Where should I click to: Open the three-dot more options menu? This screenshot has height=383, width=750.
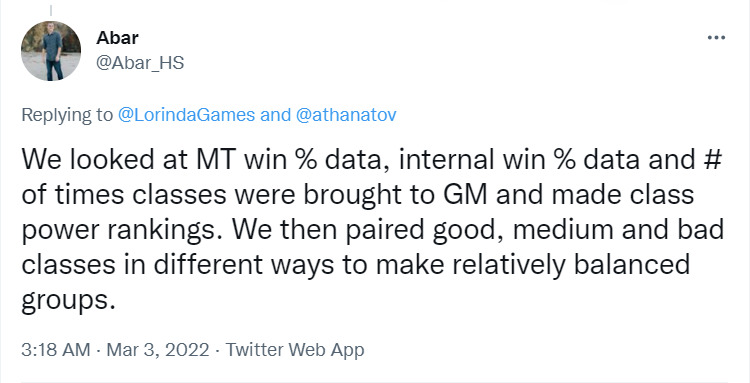pos(716,38)
